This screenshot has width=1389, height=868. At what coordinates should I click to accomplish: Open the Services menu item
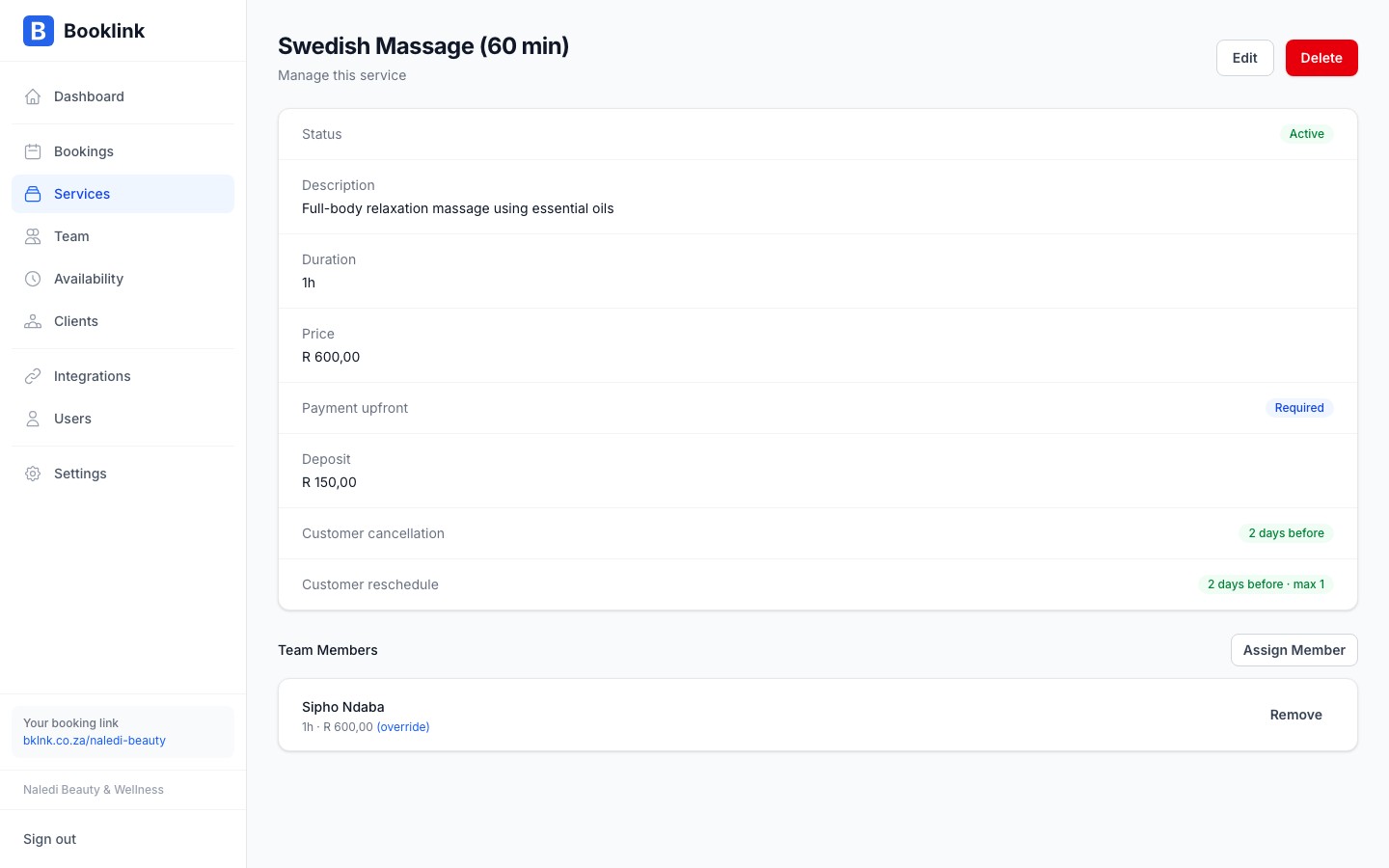tap(82, 194)
